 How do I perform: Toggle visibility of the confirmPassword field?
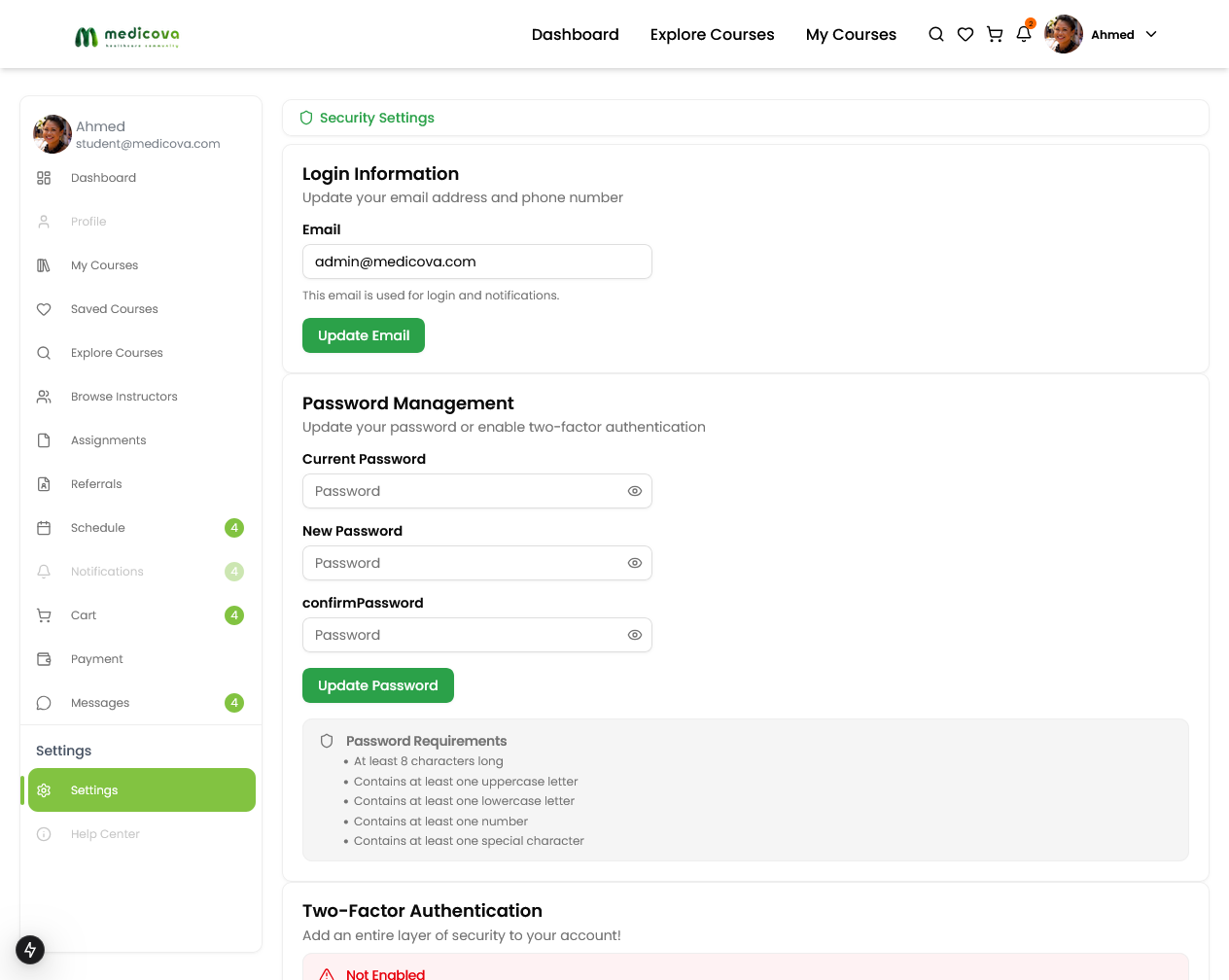(x=635, y=635)
